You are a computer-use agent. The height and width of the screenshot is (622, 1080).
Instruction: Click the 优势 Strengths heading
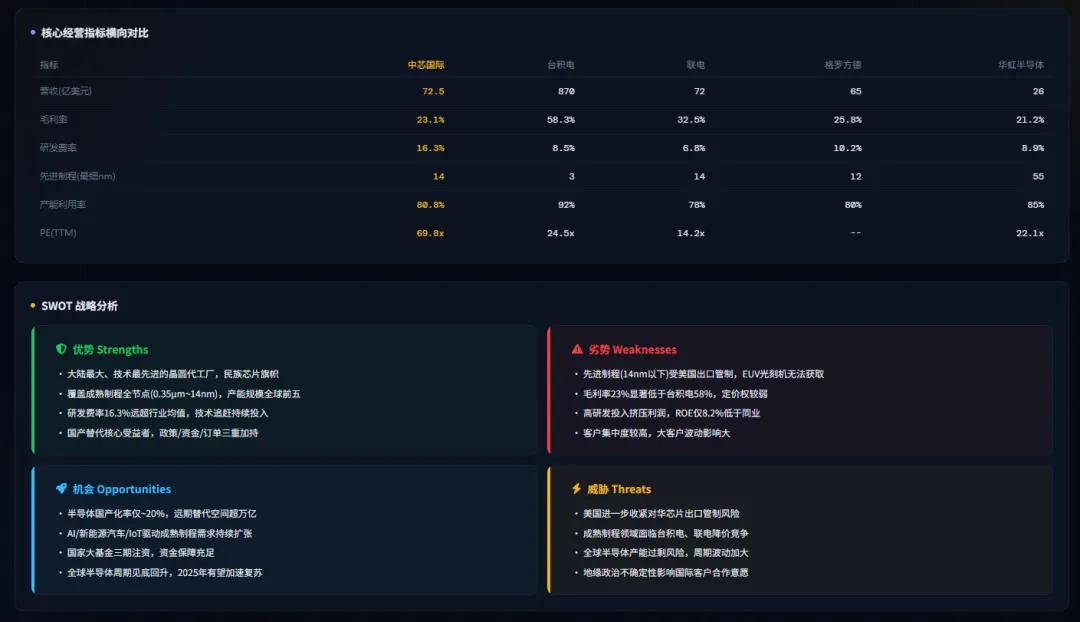[x=110, y=349]
